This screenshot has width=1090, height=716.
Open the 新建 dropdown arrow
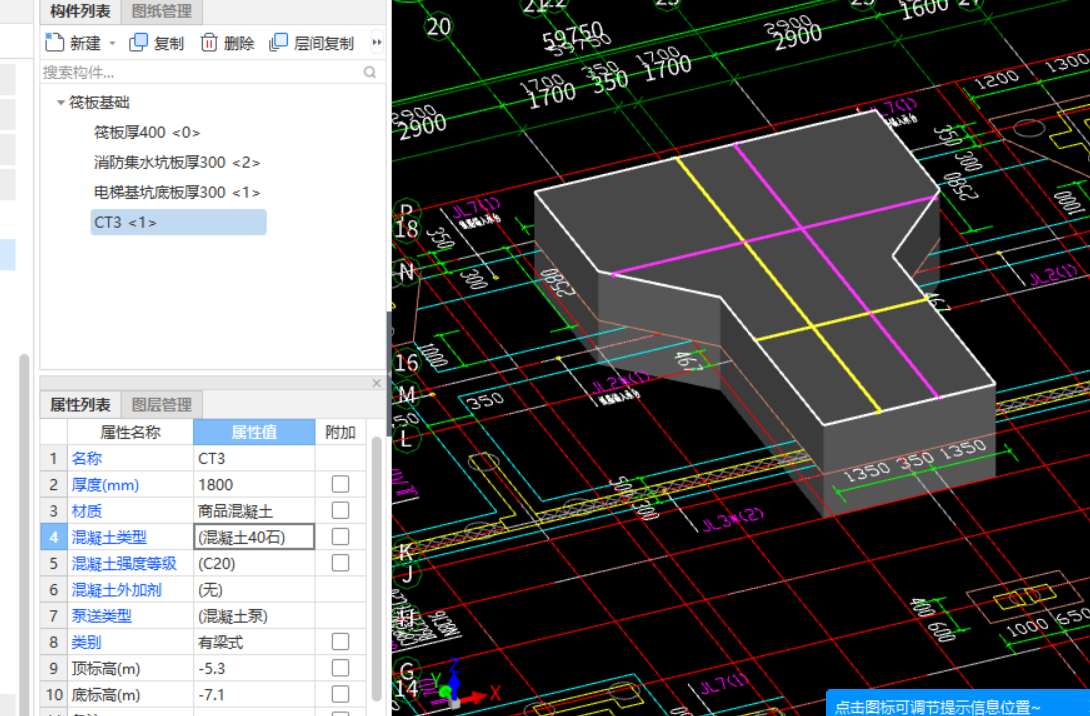[x=112, y=43]
